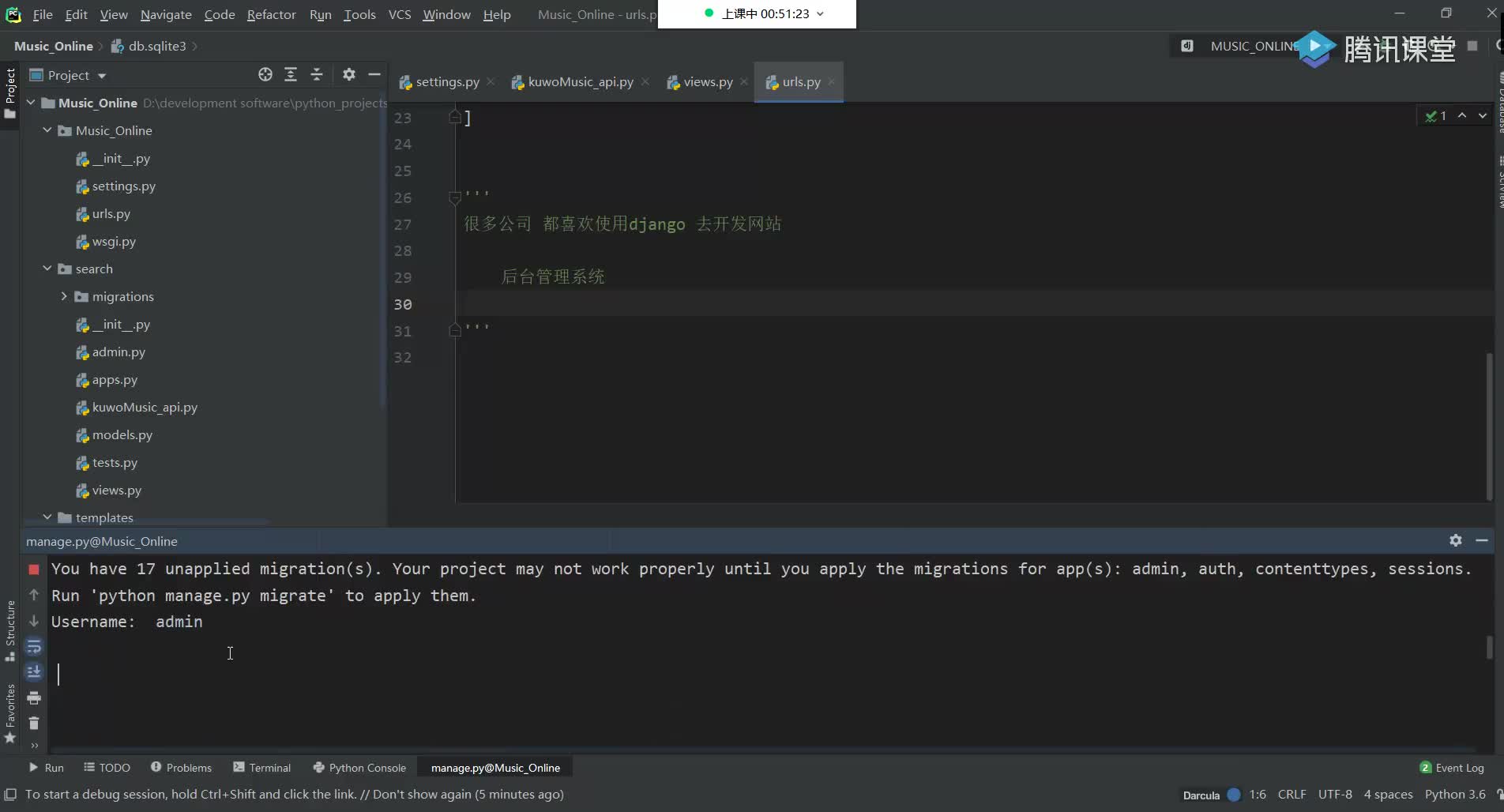Viewport: 1504px width, 812px height.
Task: Open console panel settings gear
Action: point(1456,540)
